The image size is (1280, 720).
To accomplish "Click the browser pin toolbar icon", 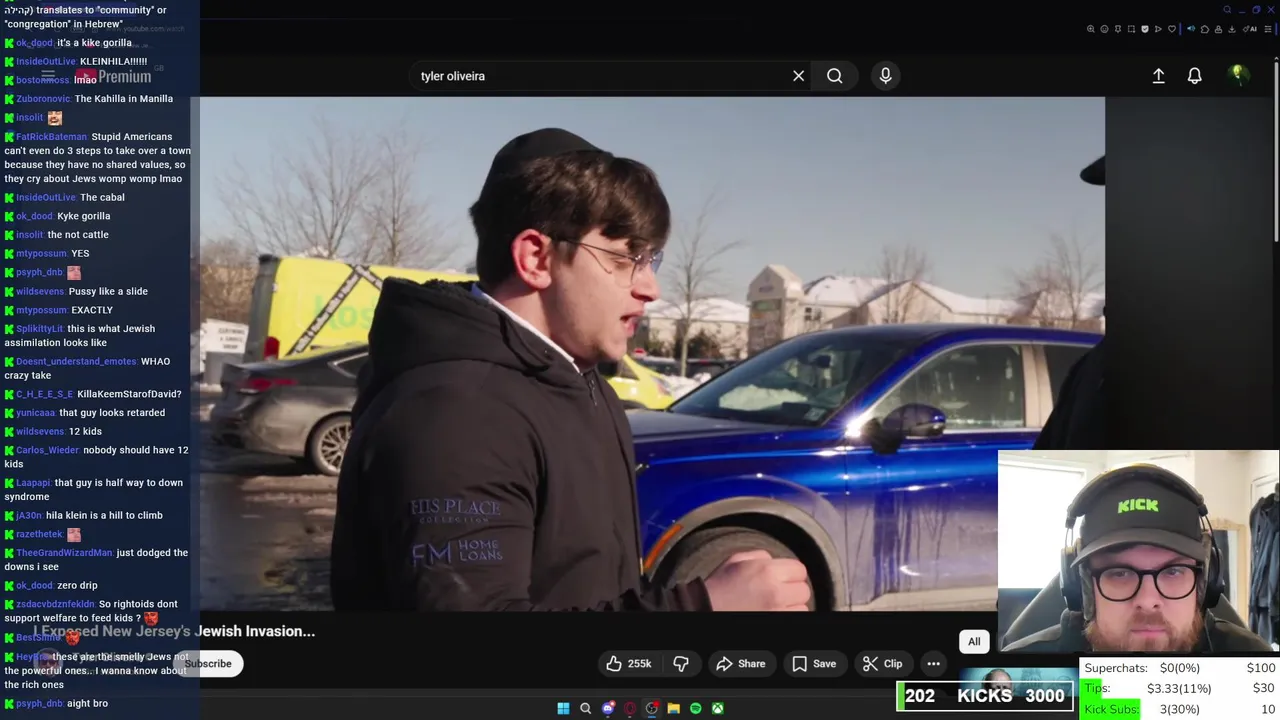I will pos(1118,29).
